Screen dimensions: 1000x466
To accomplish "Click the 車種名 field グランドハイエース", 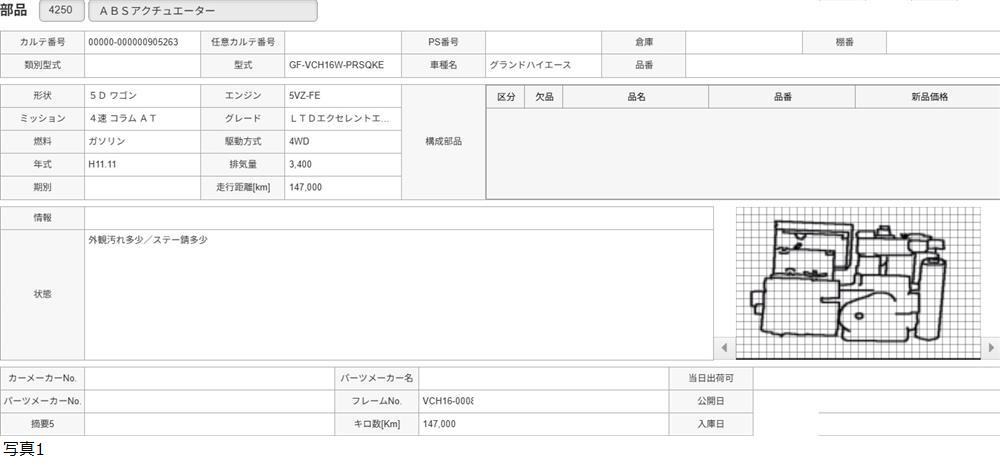I will [x=543, y=65].
